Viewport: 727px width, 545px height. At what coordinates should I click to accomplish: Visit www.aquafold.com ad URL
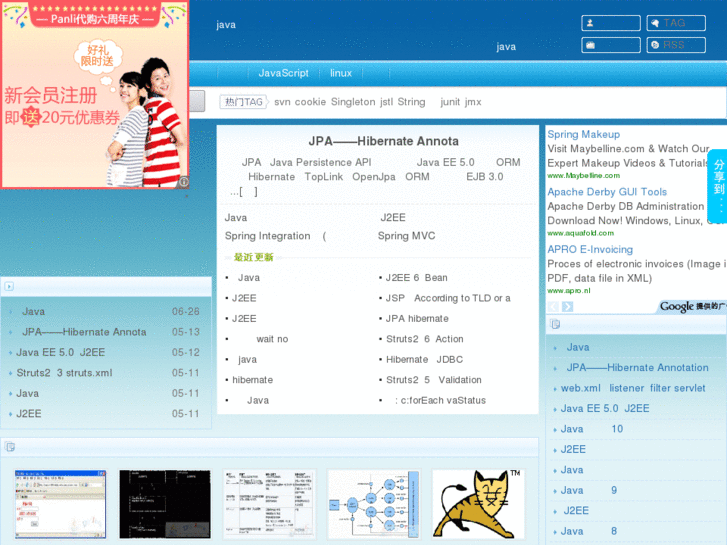(580, 233)
